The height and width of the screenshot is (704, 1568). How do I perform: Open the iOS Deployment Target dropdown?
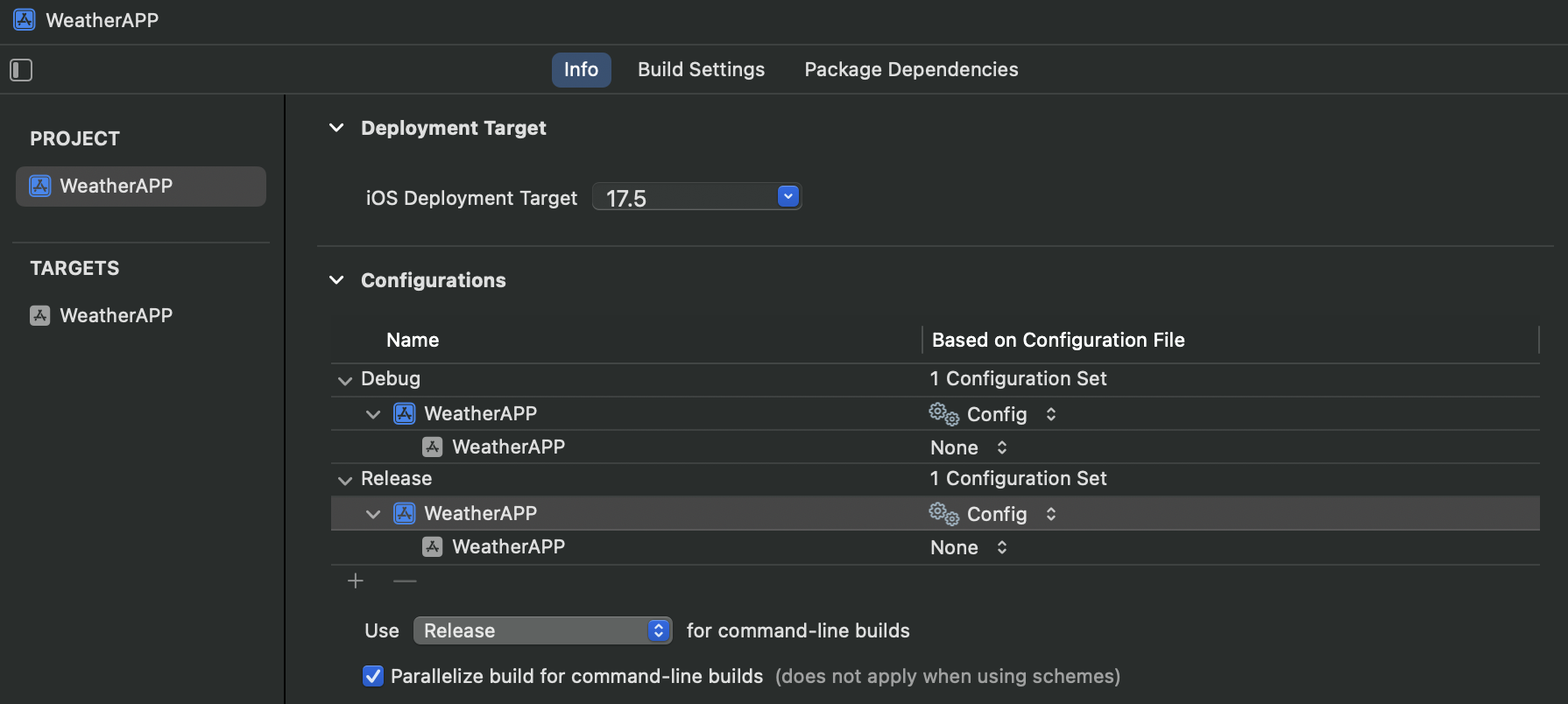(788, 197)
